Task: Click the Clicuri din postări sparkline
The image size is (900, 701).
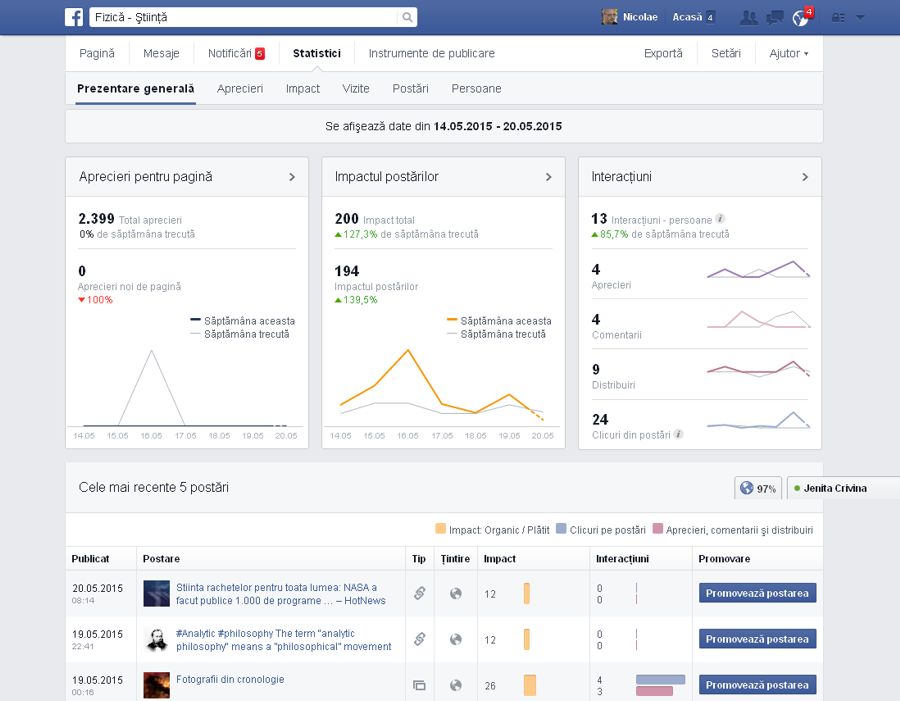Action: click(758, 420)
